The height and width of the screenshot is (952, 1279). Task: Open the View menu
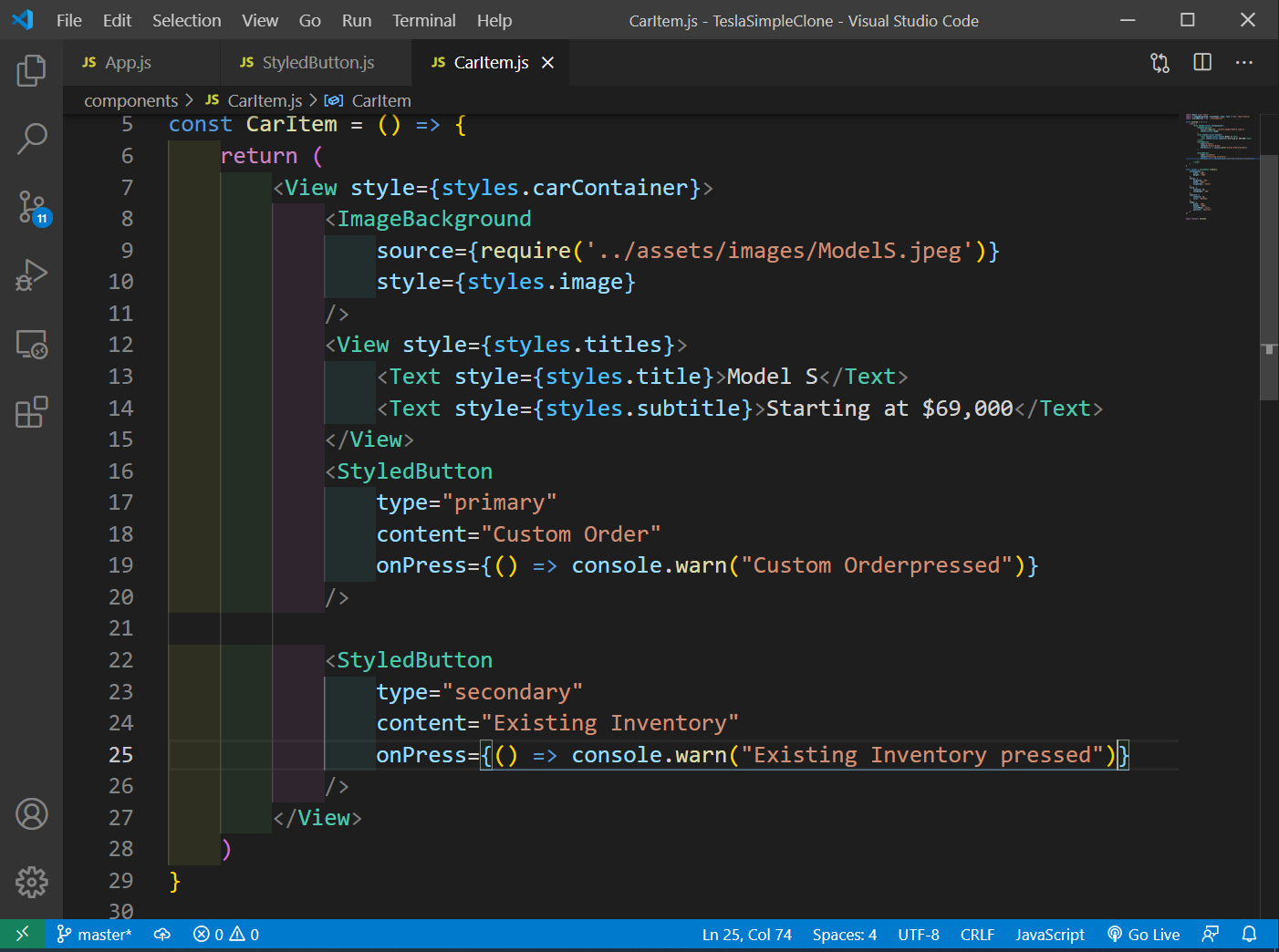pyautogui.click(x=260, y=20)
